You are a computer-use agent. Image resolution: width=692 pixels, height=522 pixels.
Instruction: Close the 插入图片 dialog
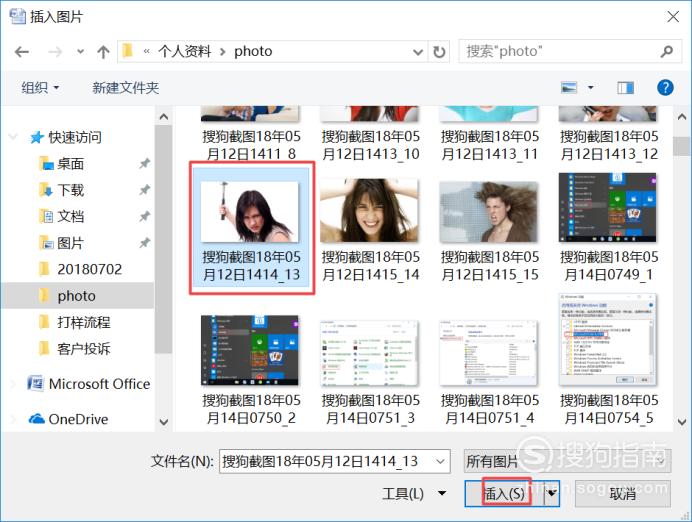tap(673, 17)
